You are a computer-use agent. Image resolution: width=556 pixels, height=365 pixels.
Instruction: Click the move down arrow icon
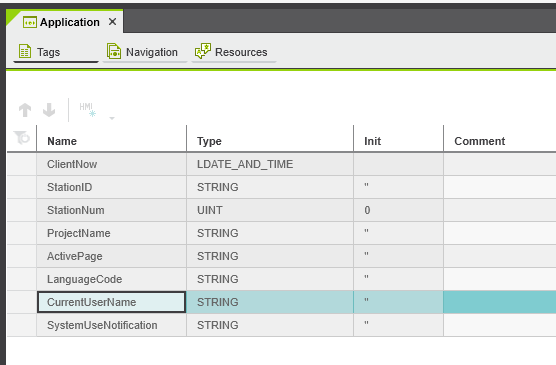49,110
